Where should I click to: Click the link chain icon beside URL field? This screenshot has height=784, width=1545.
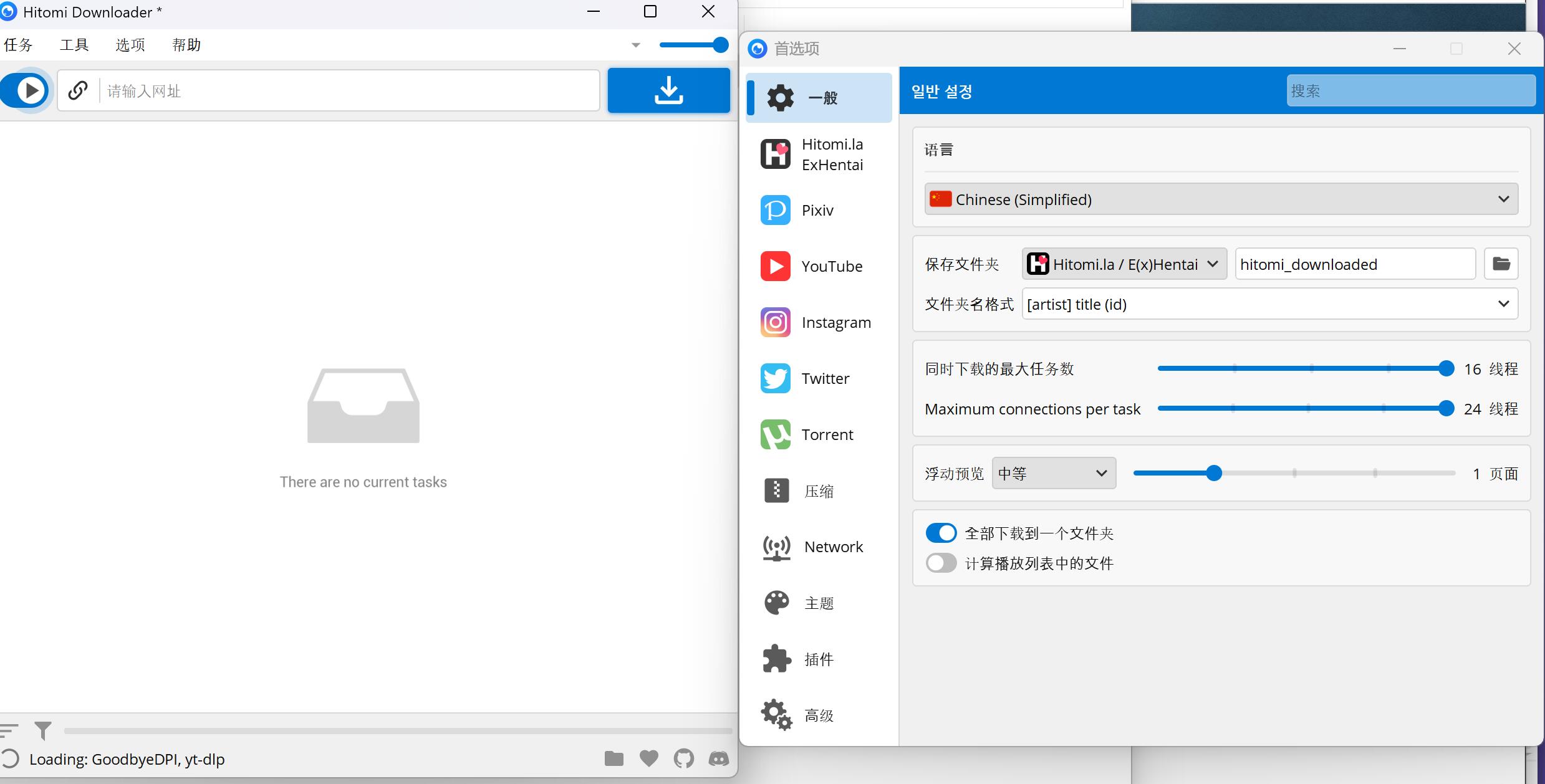[x=77, y=90]
